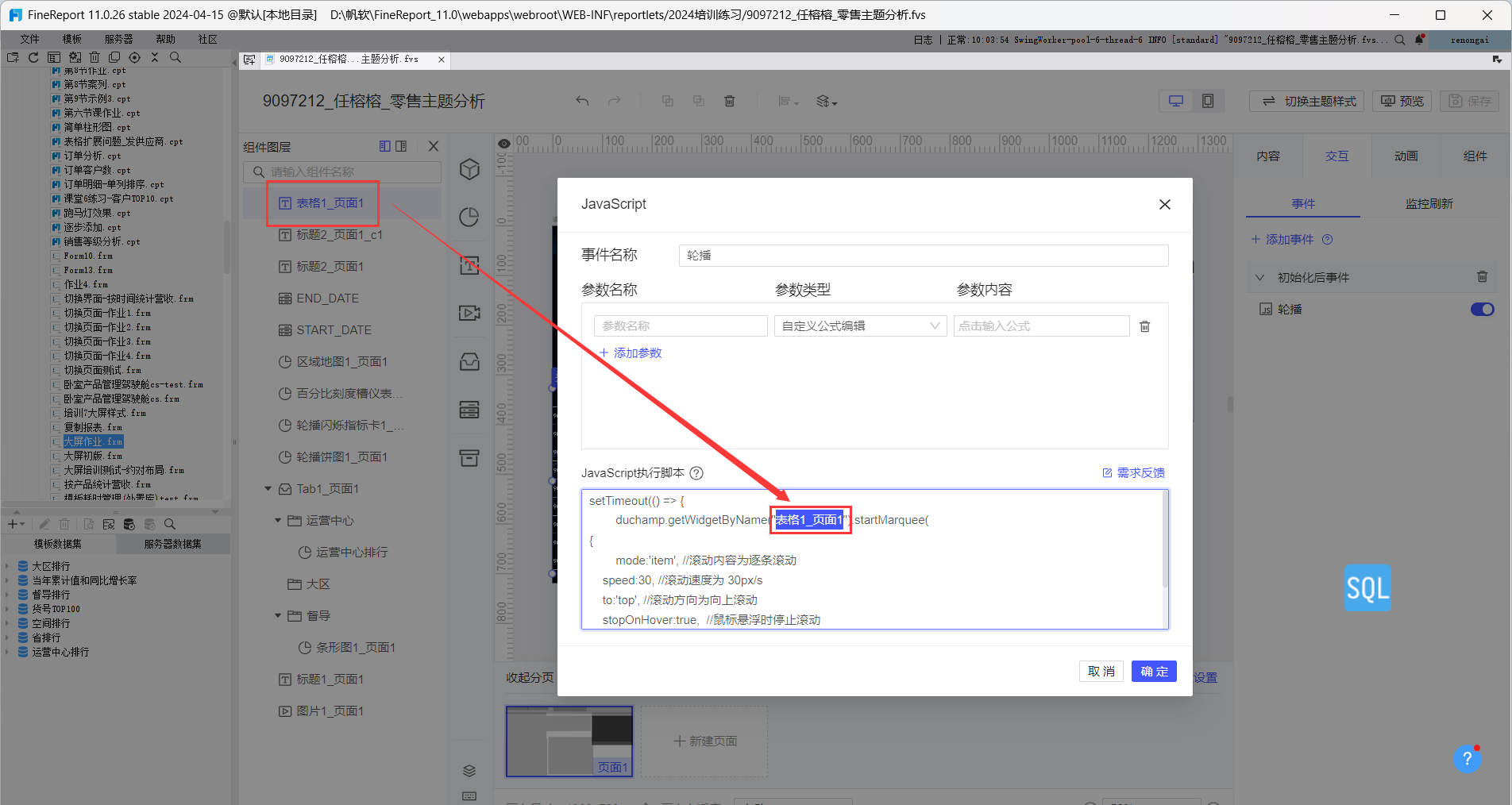Screen dimensions: 1512x805
Task: Click the 添加事件 link
Action: point(1283,240)
